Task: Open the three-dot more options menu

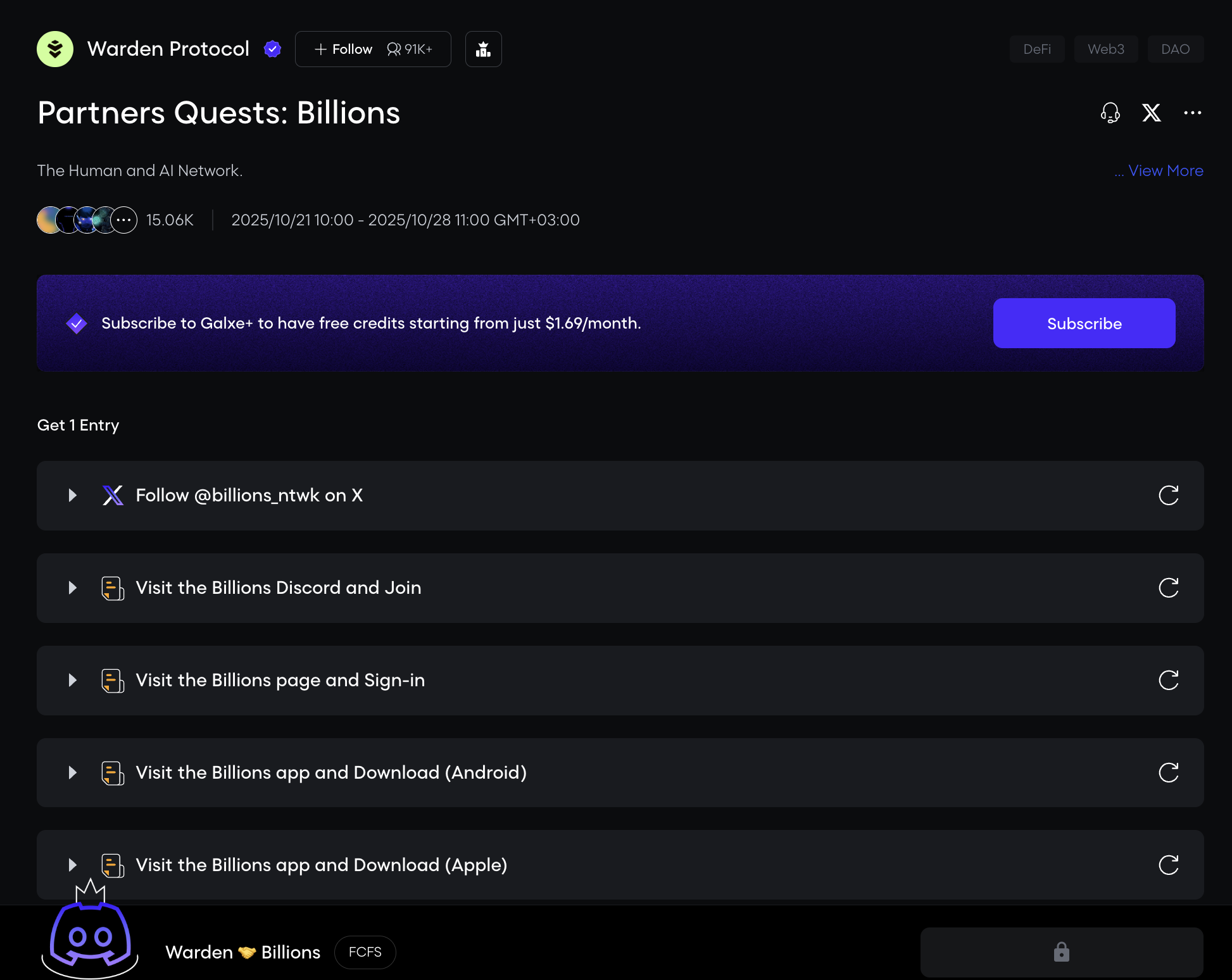Action: click(1192, 113)
